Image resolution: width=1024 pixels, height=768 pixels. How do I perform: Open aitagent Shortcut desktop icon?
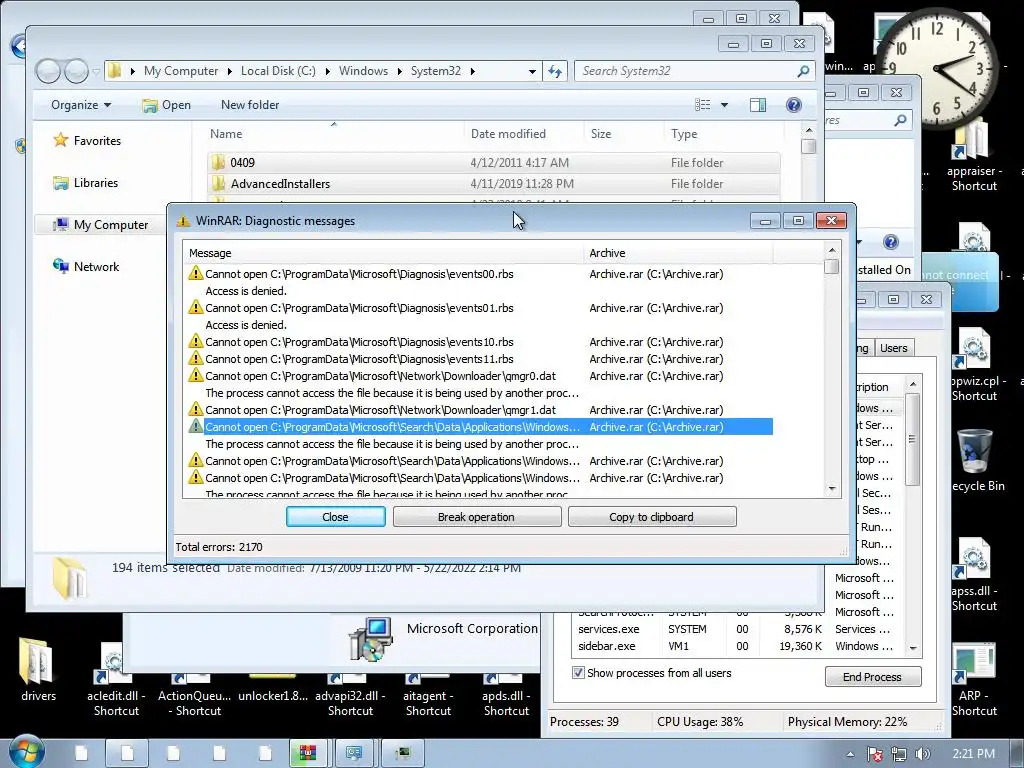(x=428, y=695)
